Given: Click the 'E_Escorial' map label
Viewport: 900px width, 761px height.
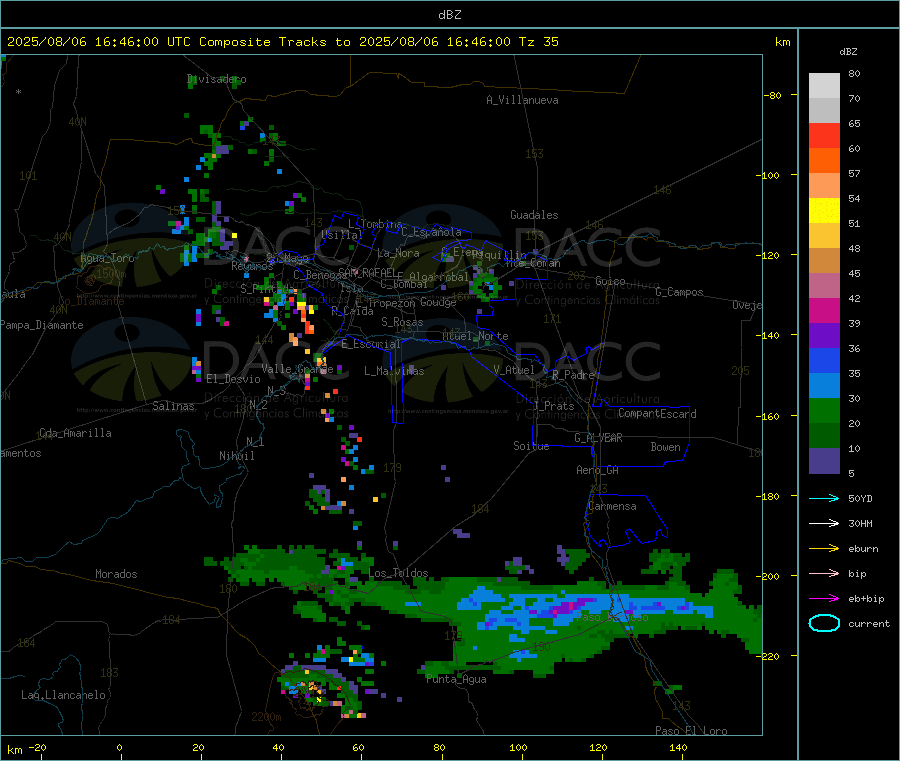Looking at the screenshot, I should click(371, 344).
